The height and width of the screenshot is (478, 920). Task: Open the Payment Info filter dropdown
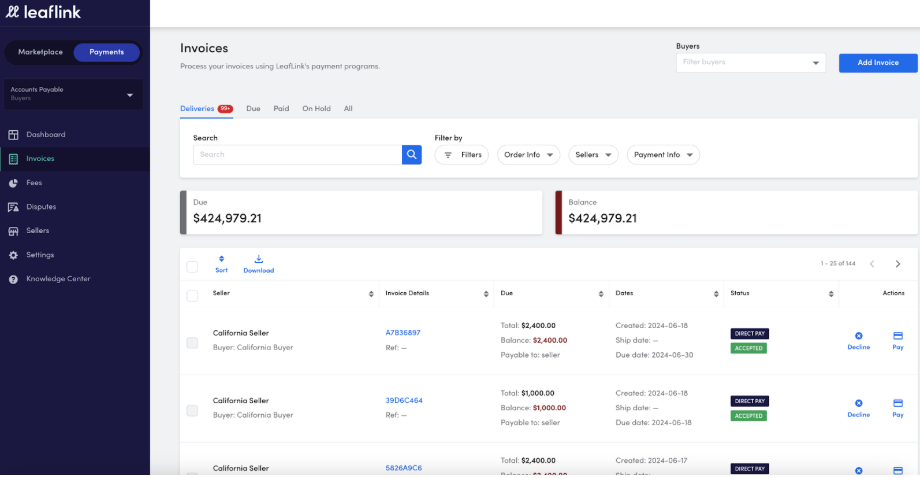tap(663, 155)
